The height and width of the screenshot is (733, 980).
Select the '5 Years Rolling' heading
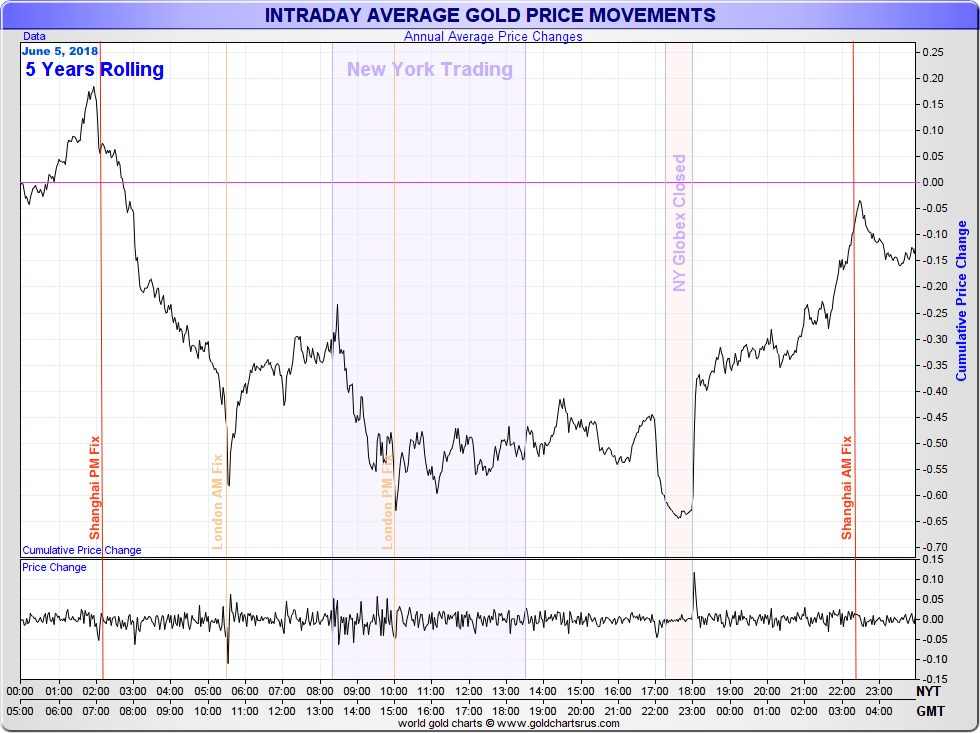[94, 69]
